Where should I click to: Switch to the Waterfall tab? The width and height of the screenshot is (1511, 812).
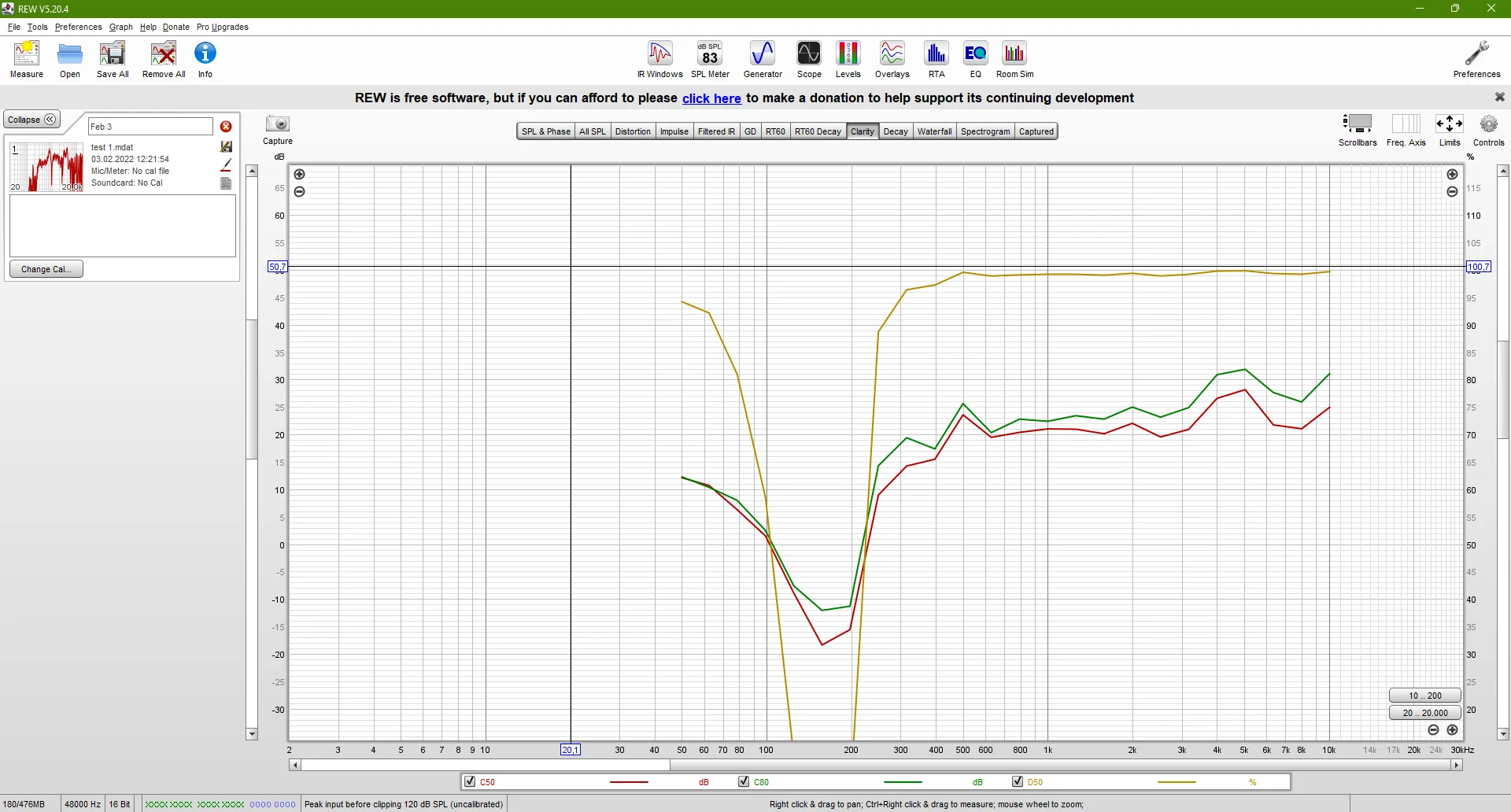tap(934, 131)
